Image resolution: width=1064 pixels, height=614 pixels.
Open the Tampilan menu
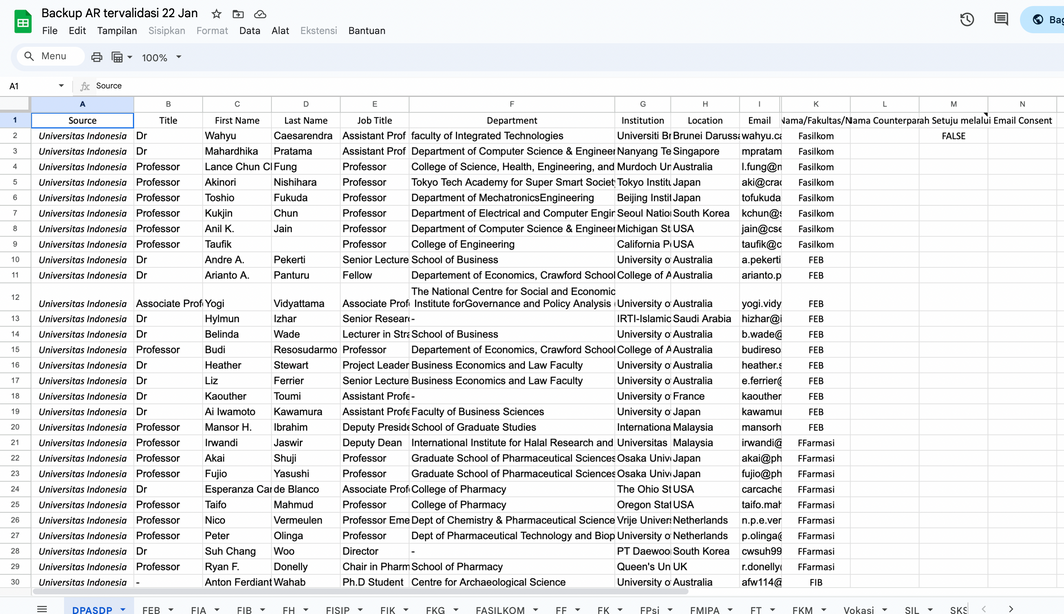pos(117,31)
